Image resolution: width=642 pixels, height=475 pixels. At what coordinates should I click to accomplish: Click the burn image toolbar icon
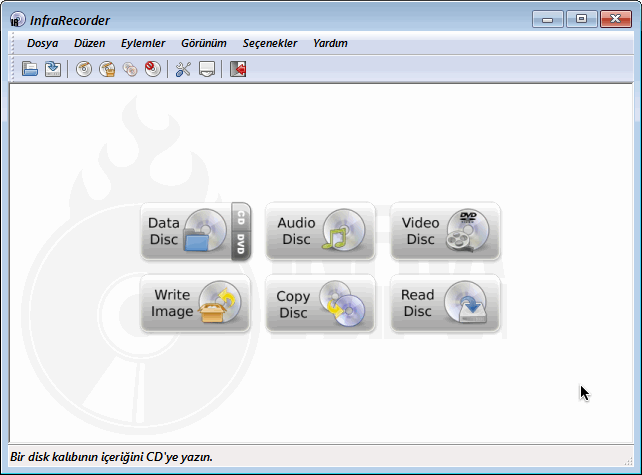click(x=107, y=69)
